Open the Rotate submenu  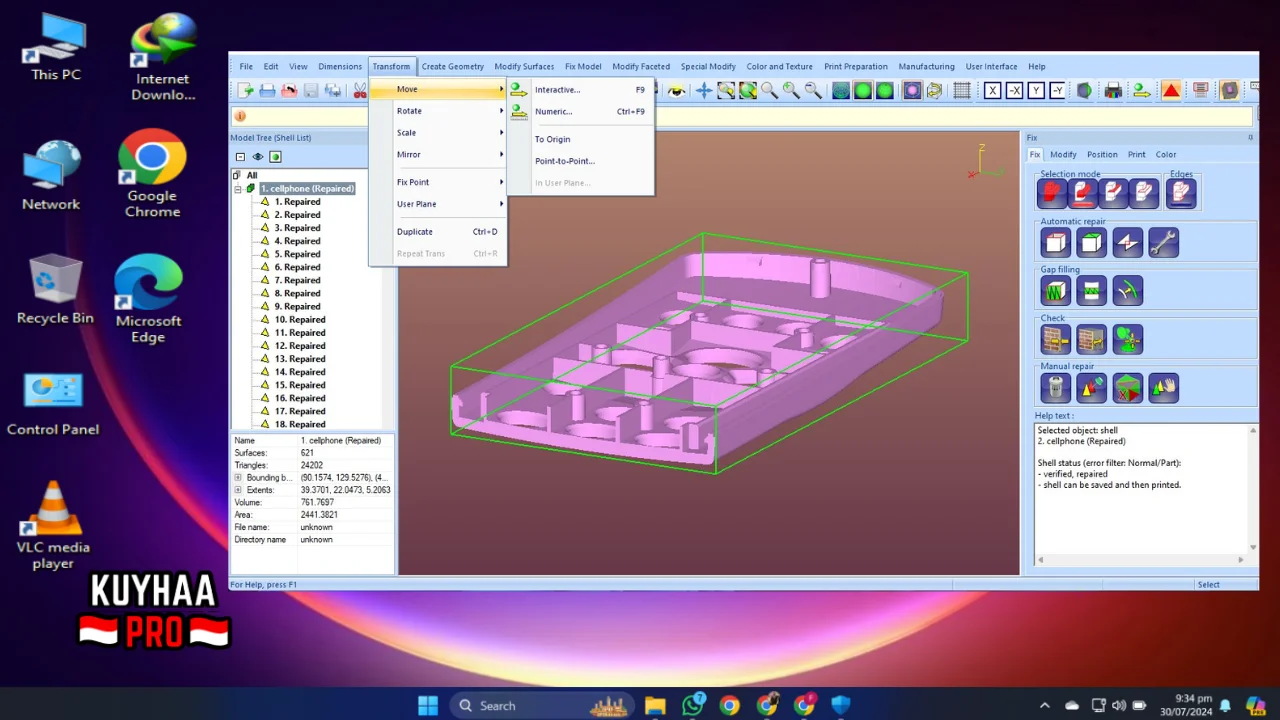438,111
